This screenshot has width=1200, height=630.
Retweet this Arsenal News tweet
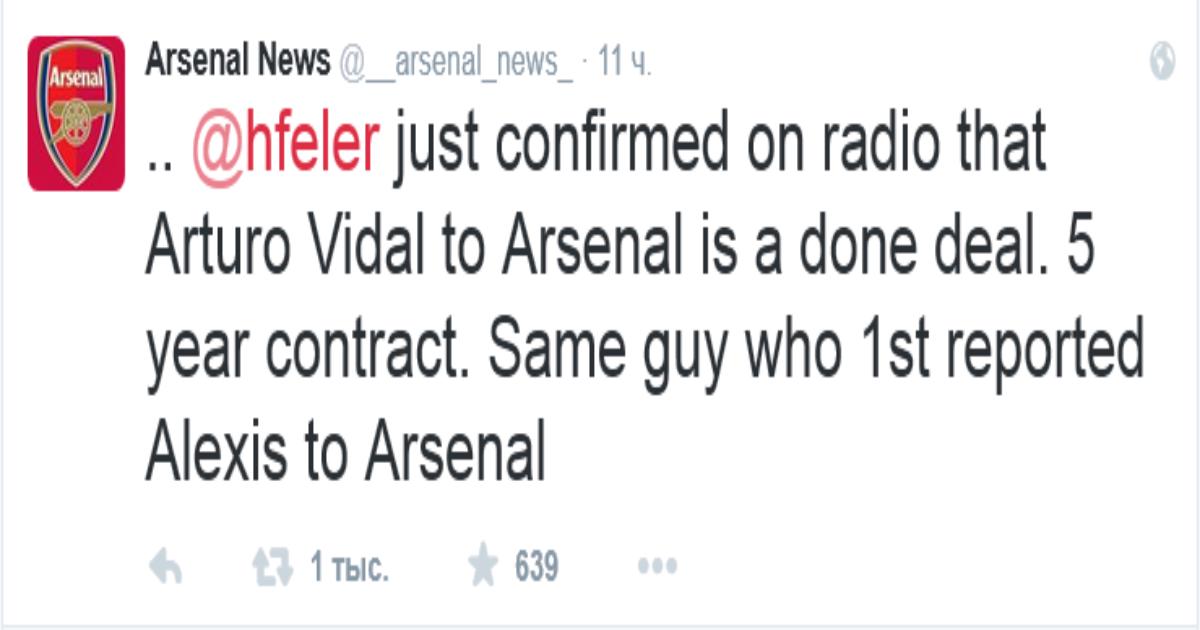[x=271, y=569]
